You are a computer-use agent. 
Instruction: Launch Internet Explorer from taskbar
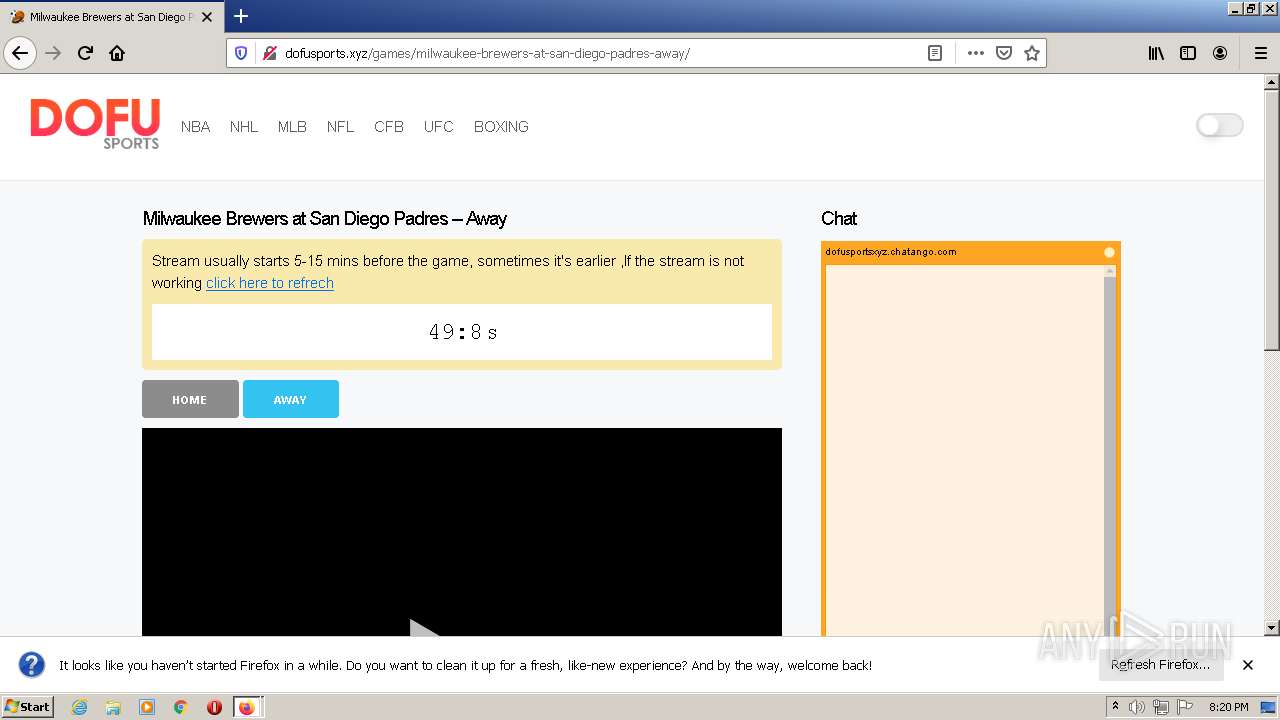pos(80,707)
